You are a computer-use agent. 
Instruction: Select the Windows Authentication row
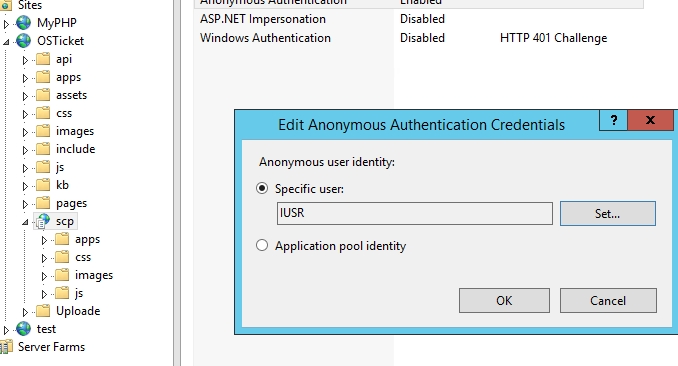pyautogui.click(x=419, y=38)
